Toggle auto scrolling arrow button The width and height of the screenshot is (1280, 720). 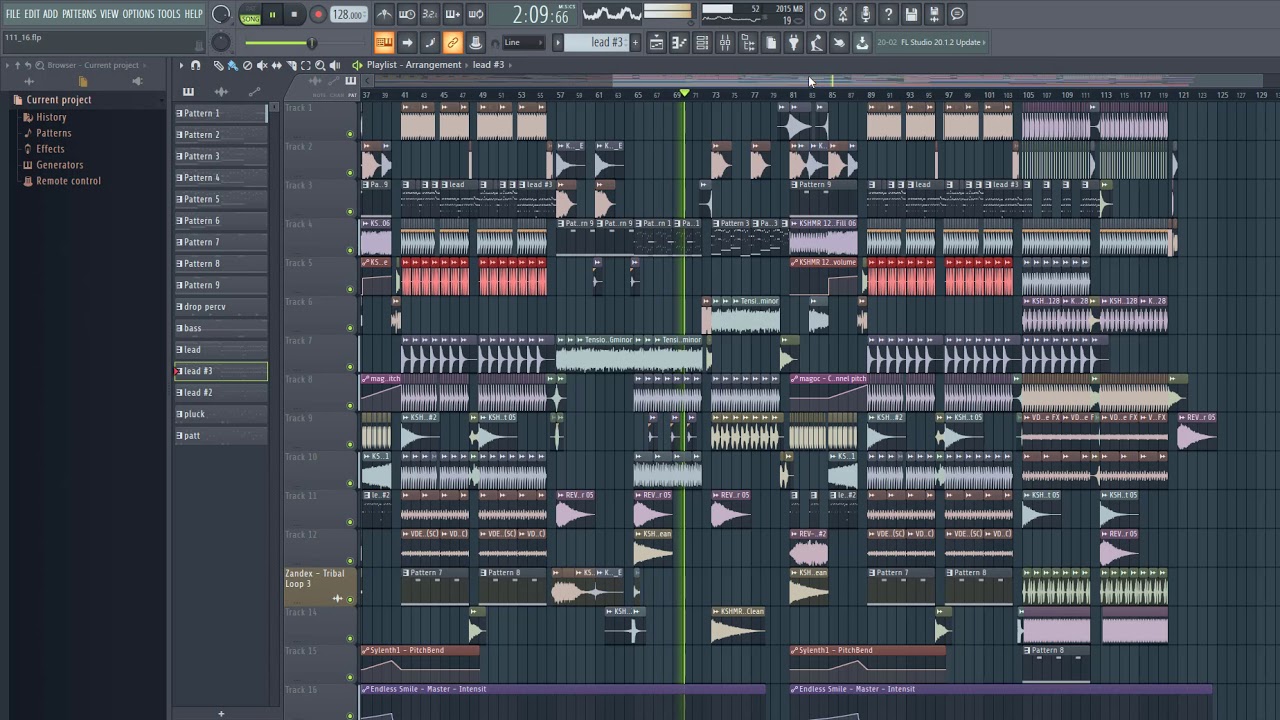pos(407,42)
